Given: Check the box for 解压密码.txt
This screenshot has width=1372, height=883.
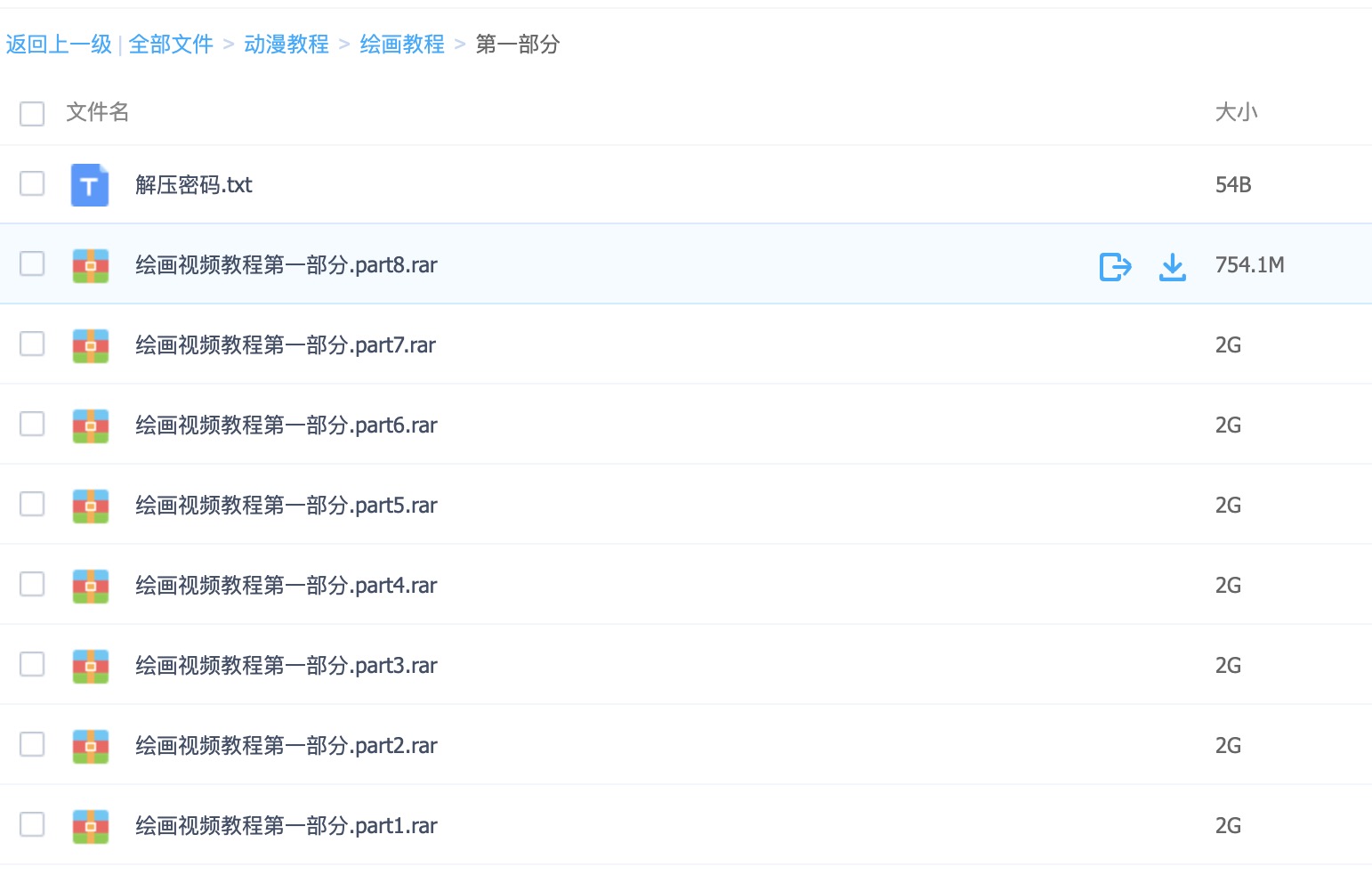Looking at the screenshot, I should tap(32, 183).
